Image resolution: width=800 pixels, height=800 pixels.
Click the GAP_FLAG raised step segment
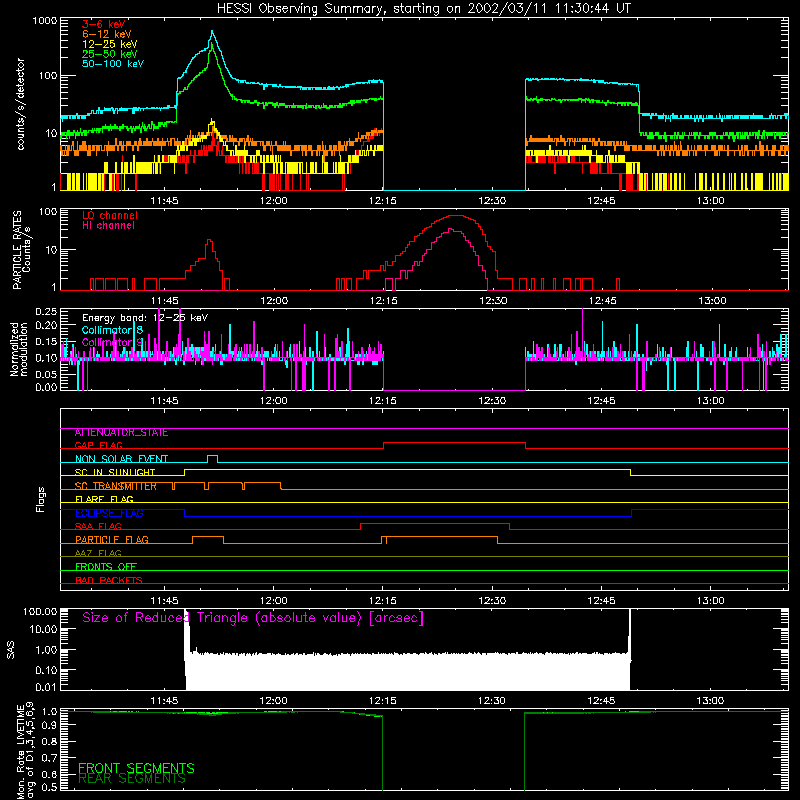click(x=454, y=443)
